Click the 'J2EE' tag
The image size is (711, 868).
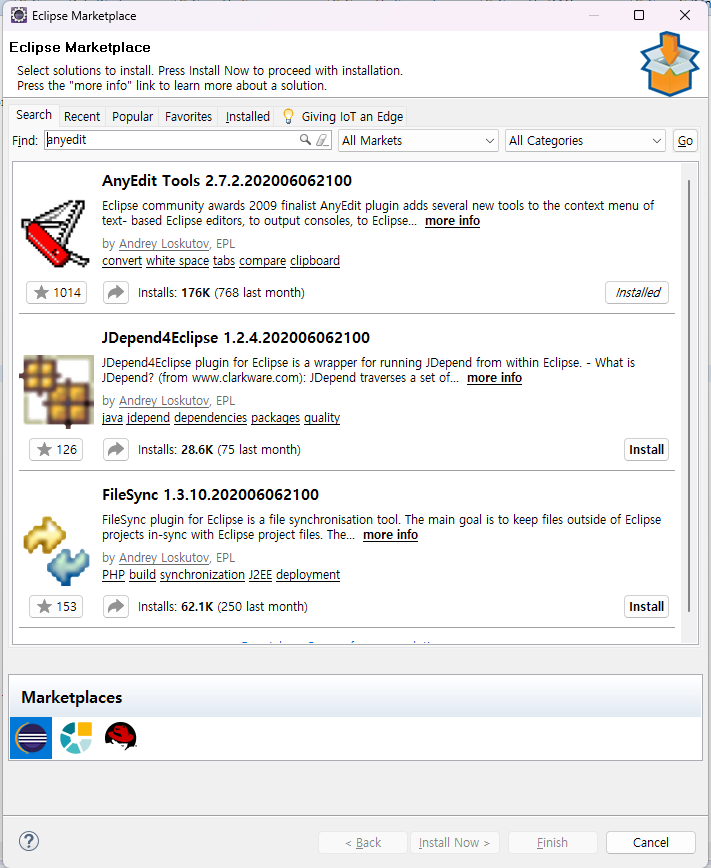(260, 575)
